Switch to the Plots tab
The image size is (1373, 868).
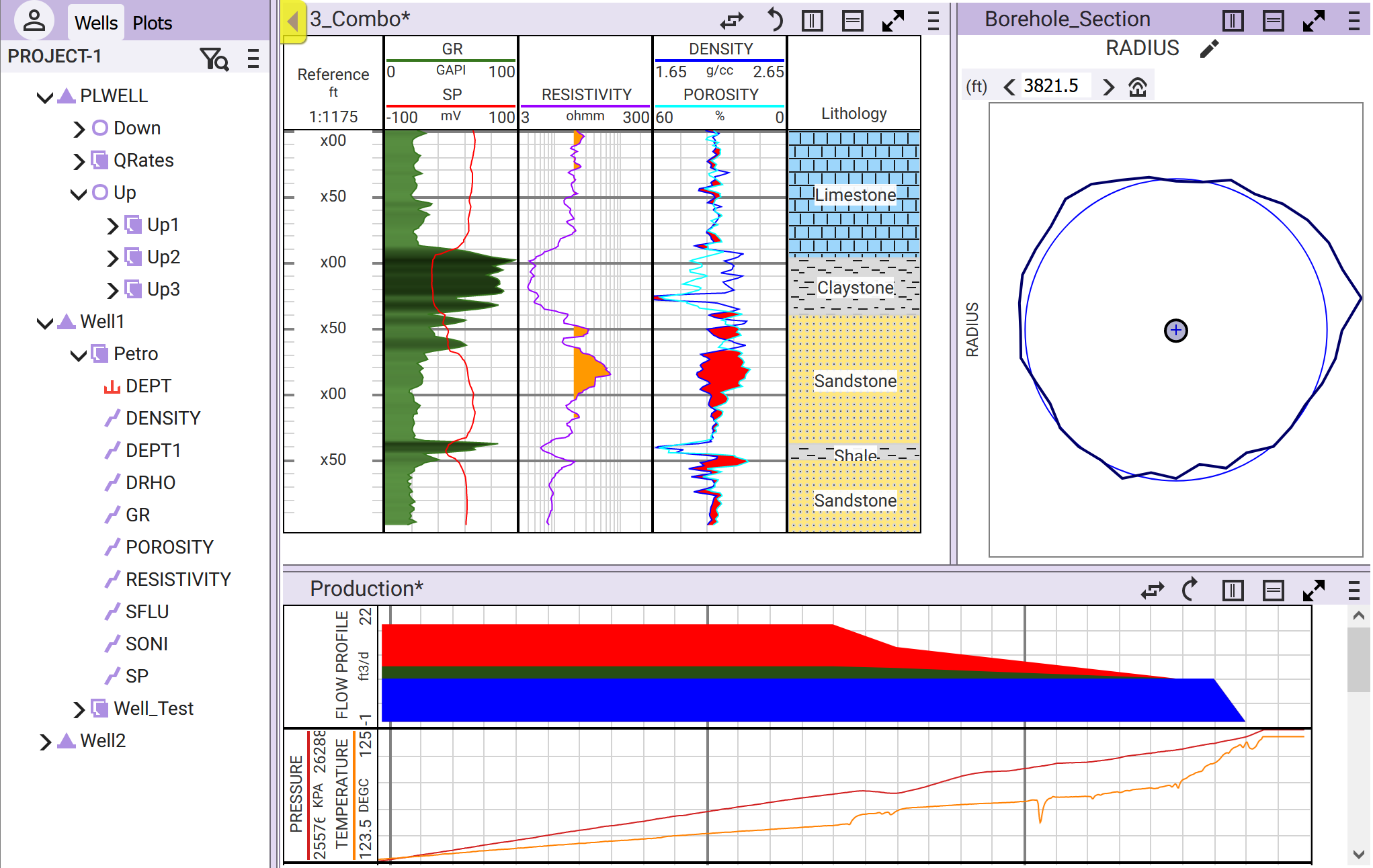[152, 23]
